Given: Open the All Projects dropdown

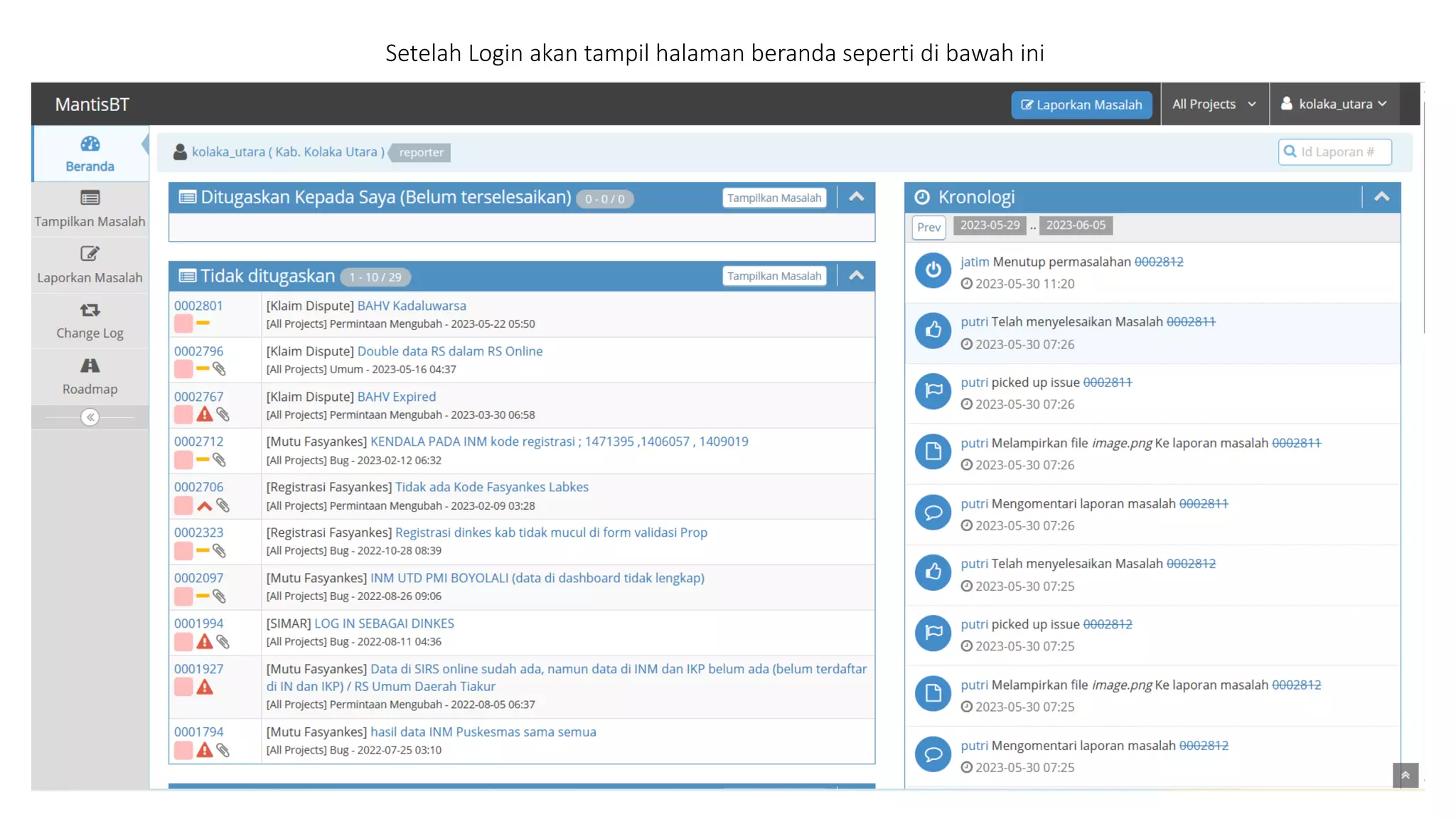Looking at the screenshot, I should [1214, 104].
